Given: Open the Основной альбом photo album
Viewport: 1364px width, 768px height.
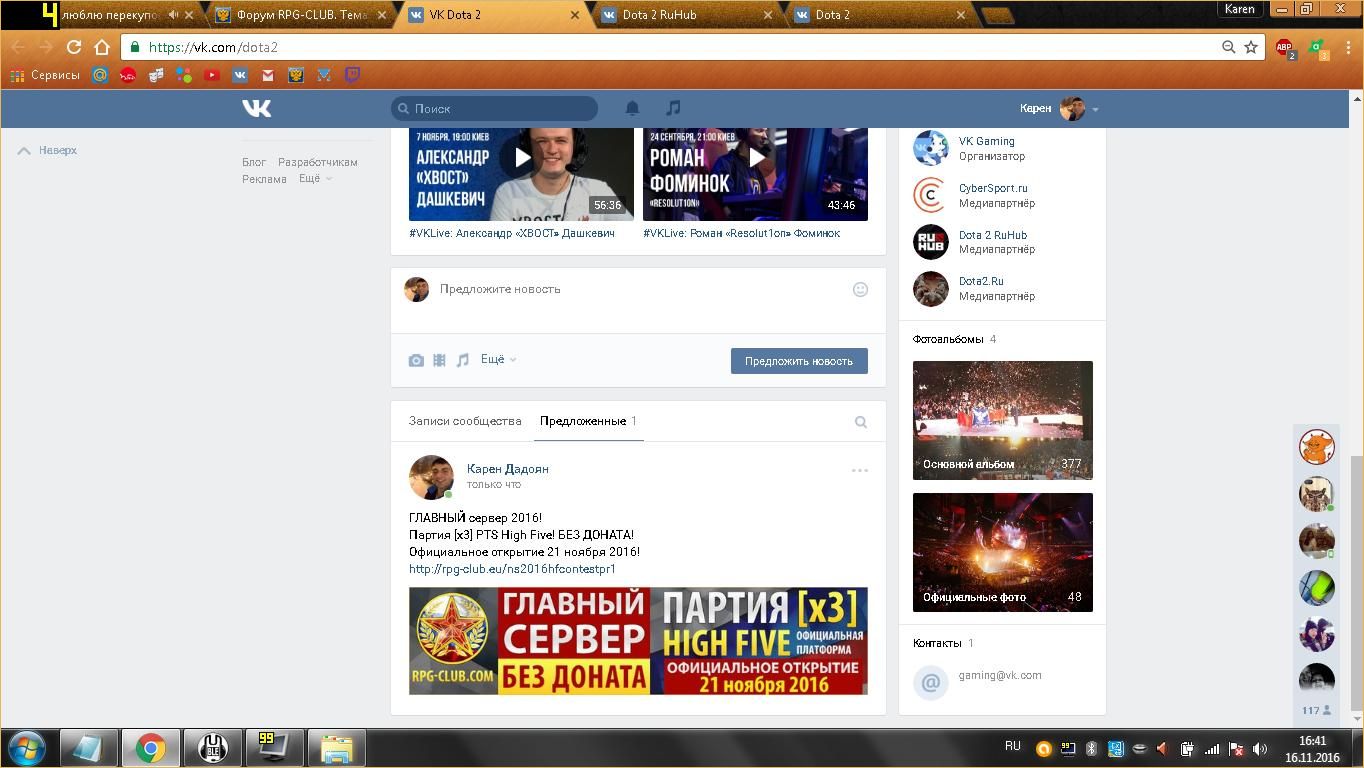Looking at the screenshot, I should coord(1003,420).
